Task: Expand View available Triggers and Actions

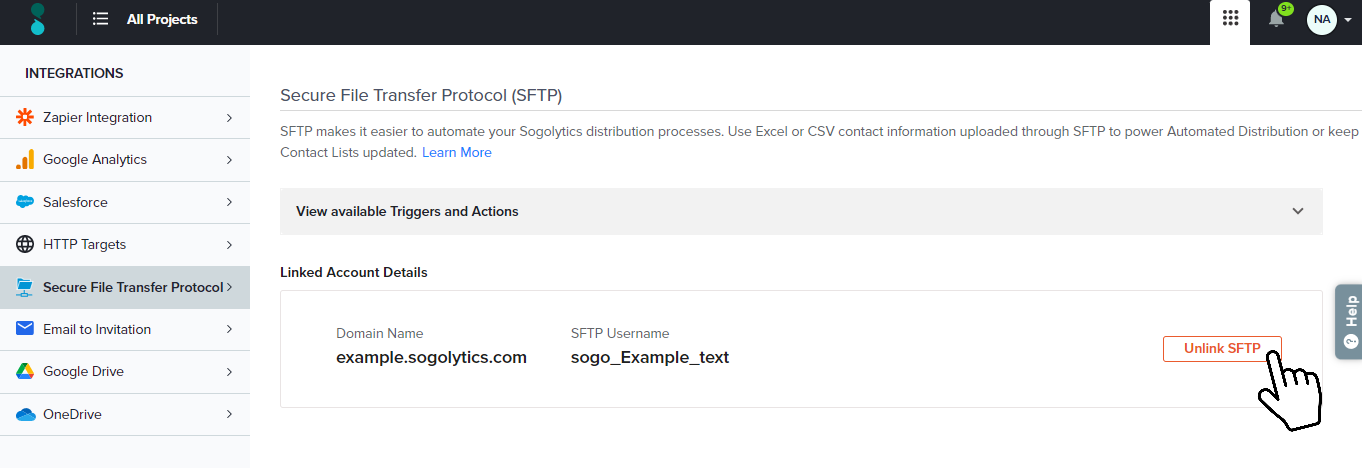Action: click(x=800, y=212)
